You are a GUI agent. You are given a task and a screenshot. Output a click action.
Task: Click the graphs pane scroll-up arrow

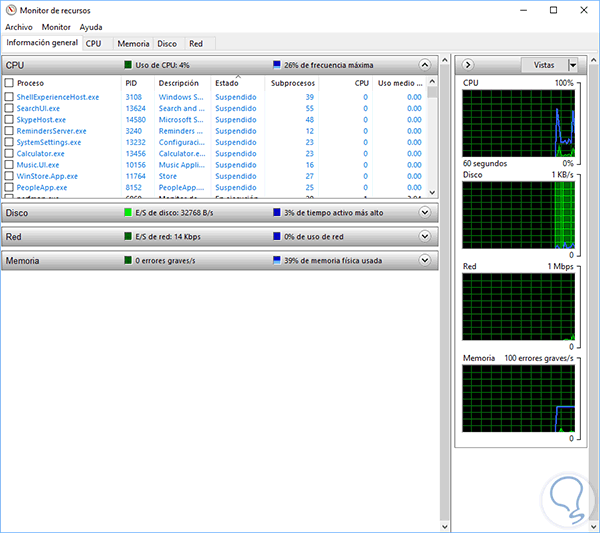coord(593,60)
